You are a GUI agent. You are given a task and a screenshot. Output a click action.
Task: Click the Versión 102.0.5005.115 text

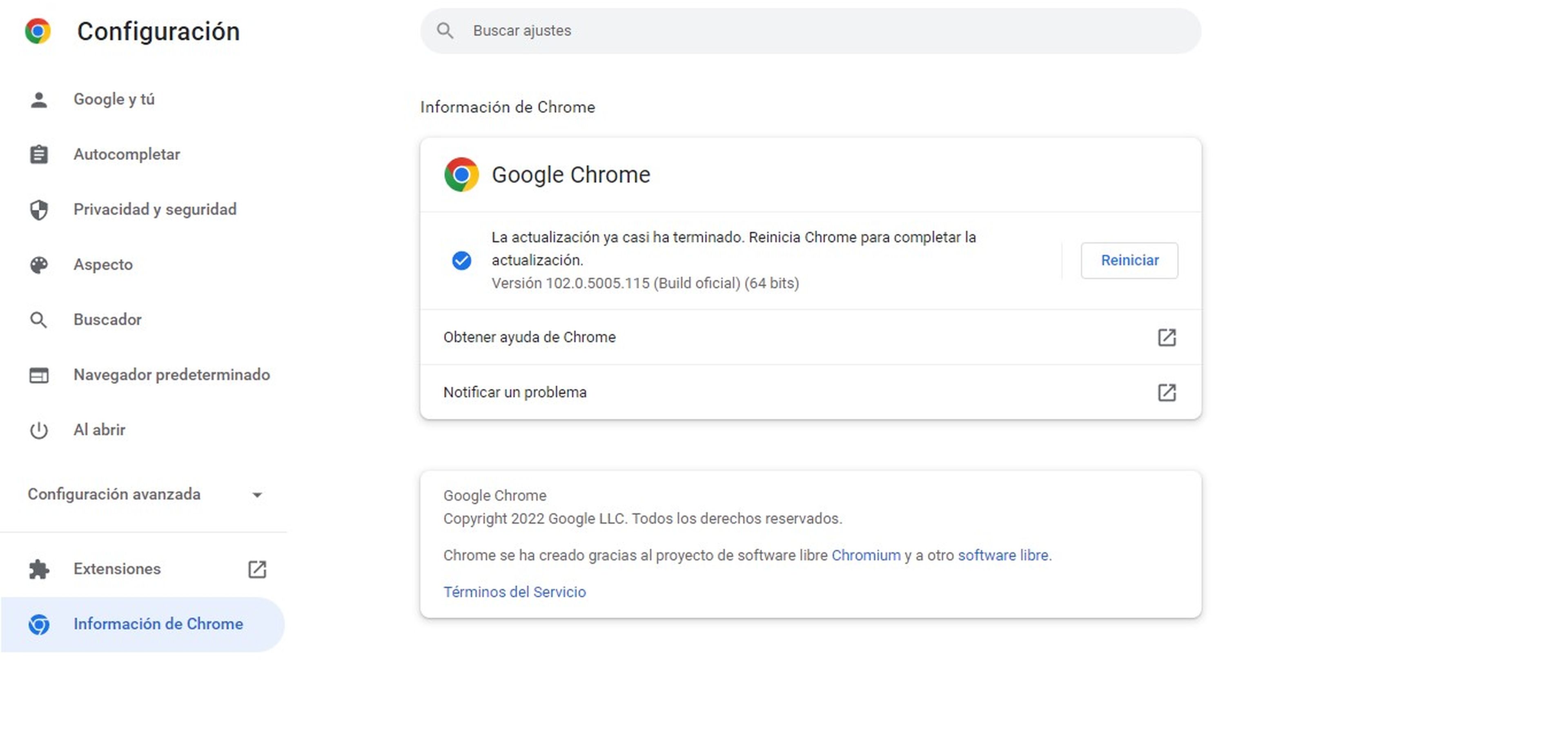[x=645, y=283]
